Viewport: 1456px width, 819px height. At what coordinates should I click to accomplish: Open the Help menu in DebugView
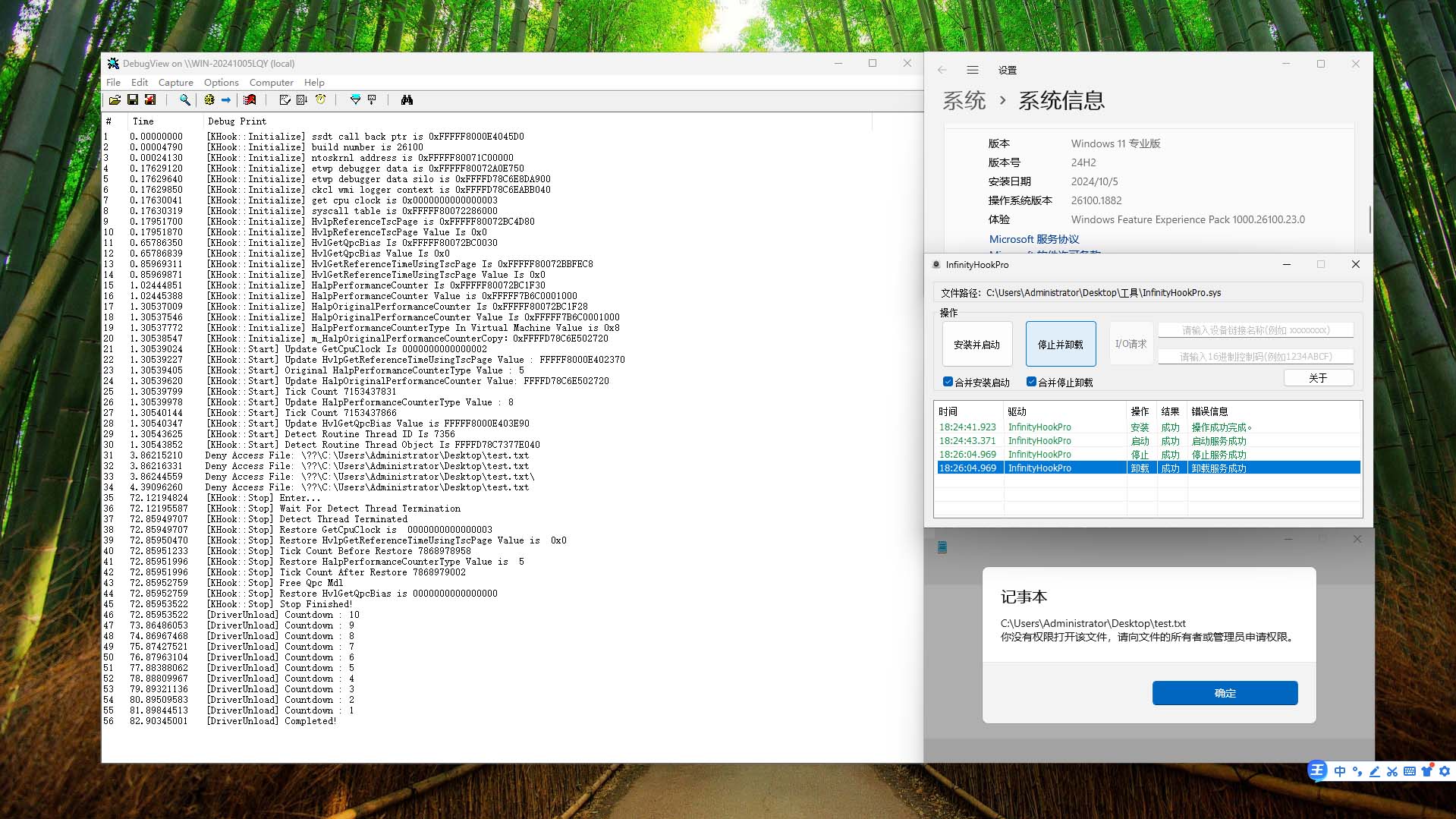click(x=314, y=82)
